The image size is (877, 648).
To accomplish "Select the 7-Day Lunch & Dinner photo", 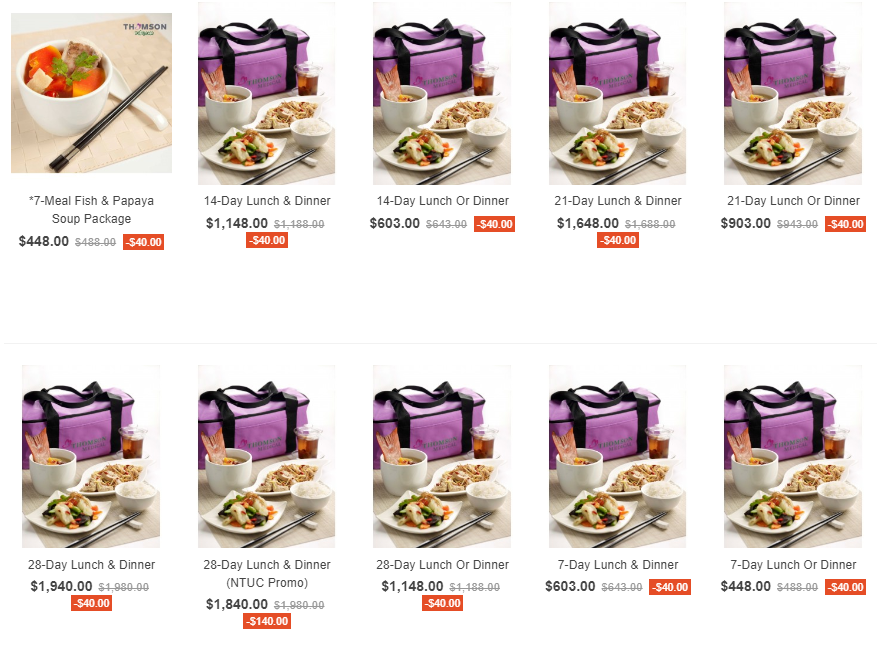I will 617,457.
